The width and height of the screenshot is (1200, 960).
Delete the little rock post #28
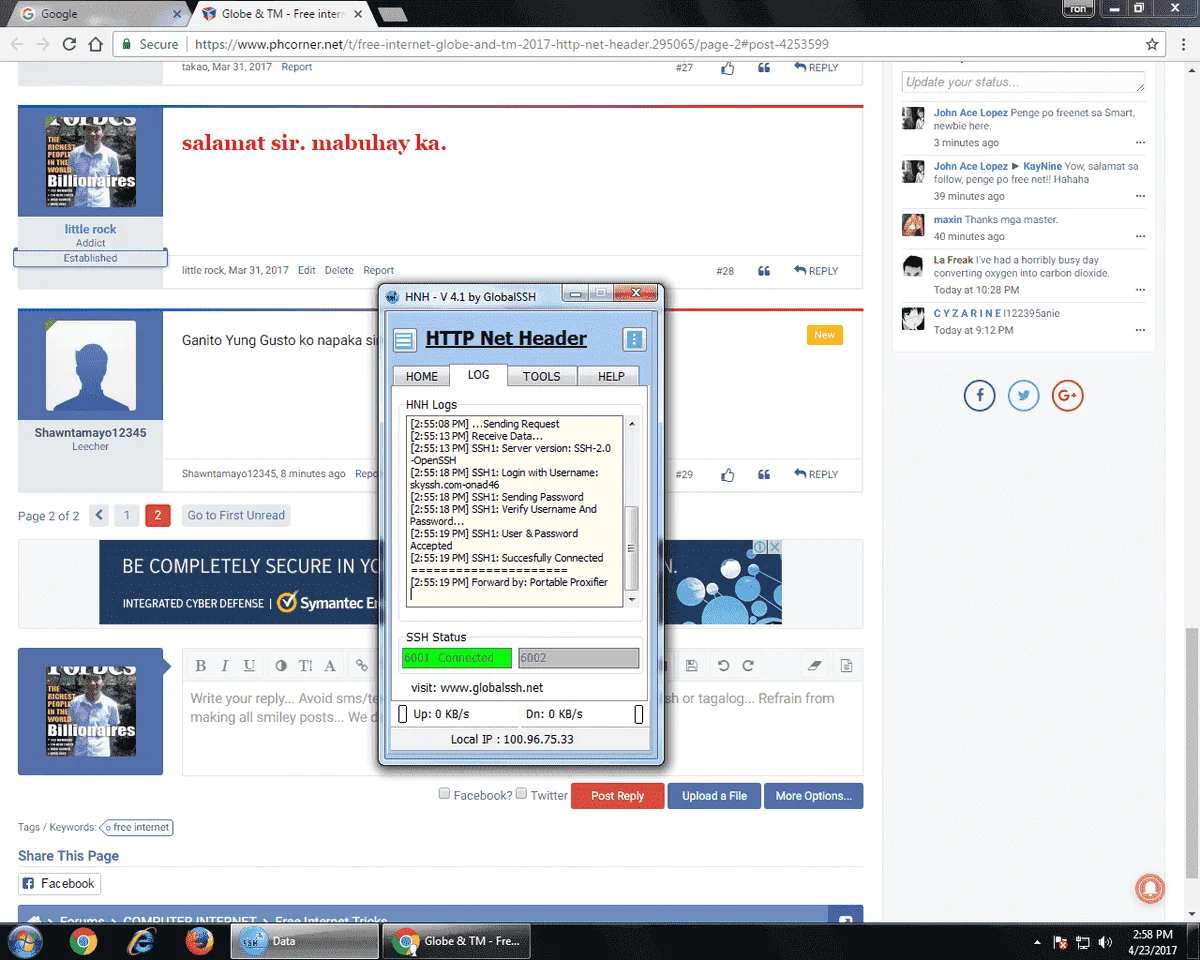339,271
